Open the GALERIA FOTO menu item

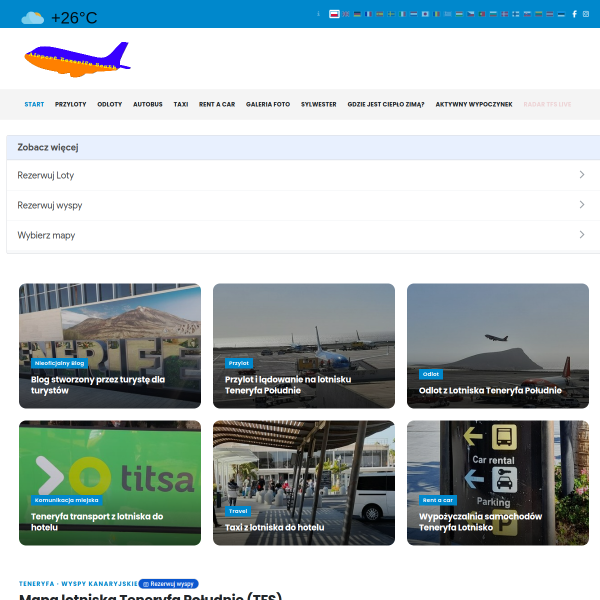[268, 104]
